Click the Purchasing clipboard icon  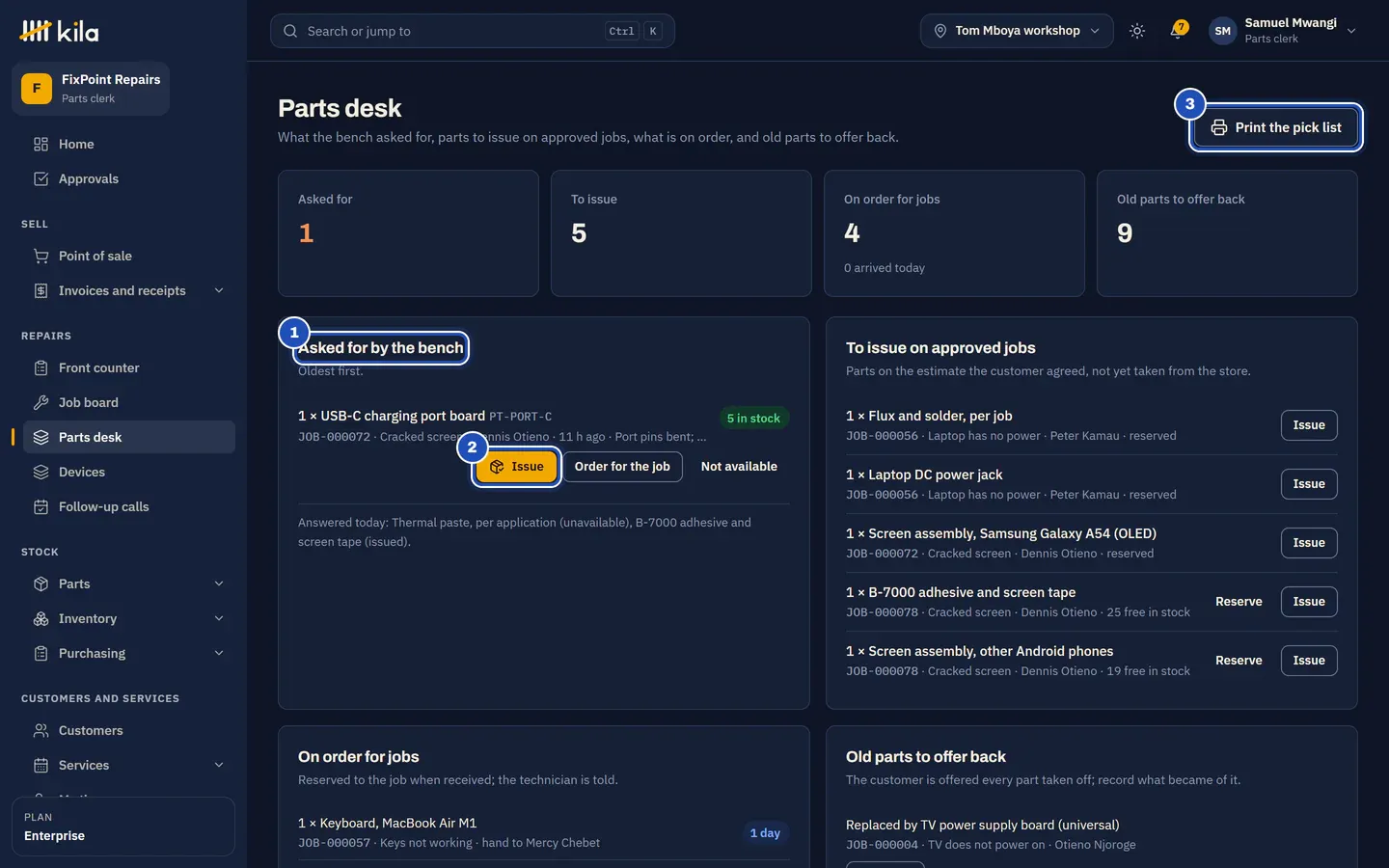pyautogui.click(x=41, y=653)
